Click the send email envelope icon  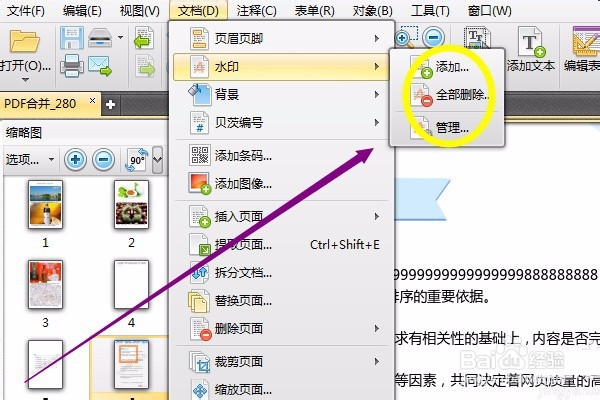99,66
